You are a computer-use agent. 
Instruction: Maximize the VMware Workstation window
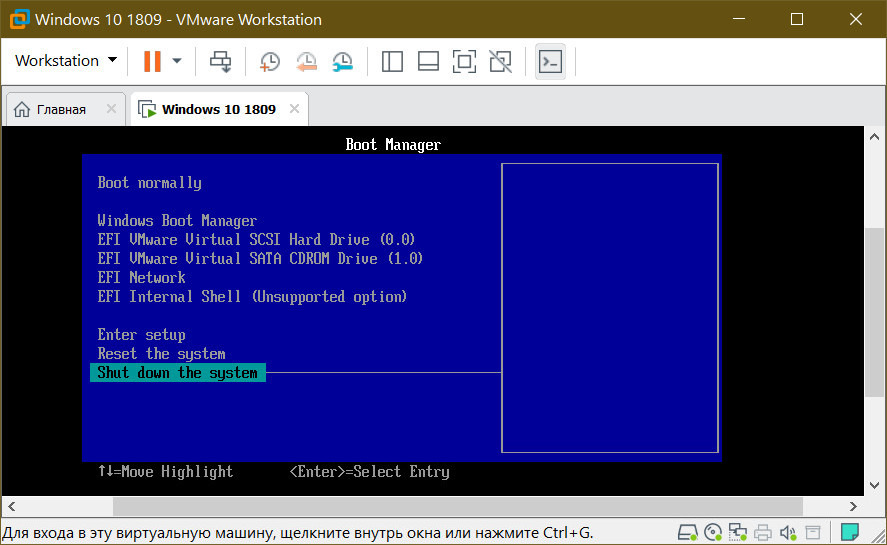click(x=797, y=19)
